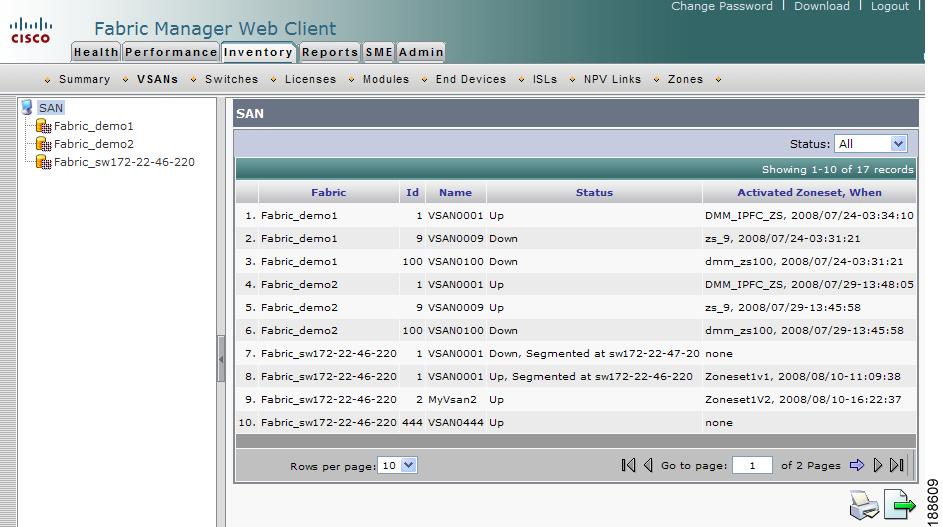Screen dimensions: 943x527
Task: Click the SAN tree root icon
Action: [x=27, y=108]
